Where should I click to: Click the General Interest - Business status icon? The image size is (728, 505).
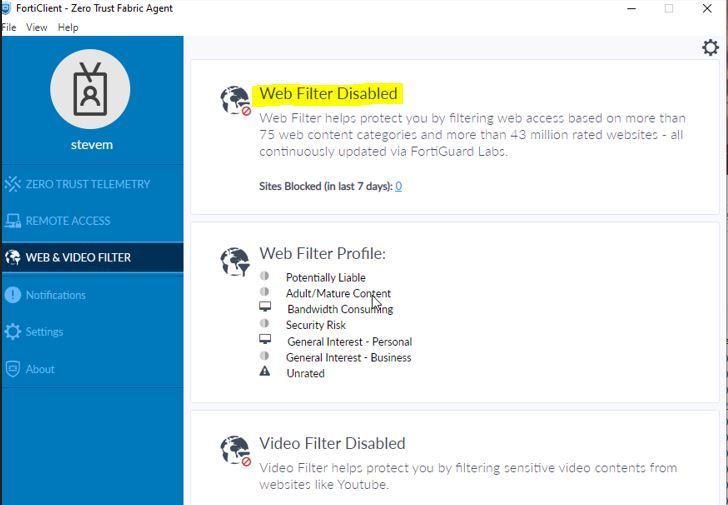[264, 356]
